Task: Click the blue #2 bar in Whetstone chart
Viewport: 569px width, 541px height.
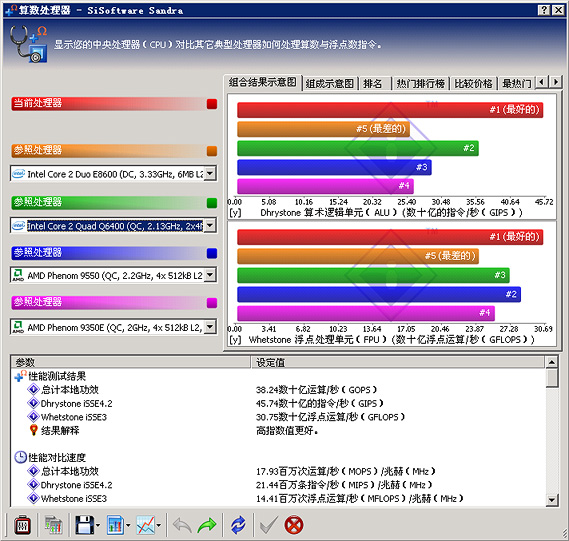Action: pos(379,294)
